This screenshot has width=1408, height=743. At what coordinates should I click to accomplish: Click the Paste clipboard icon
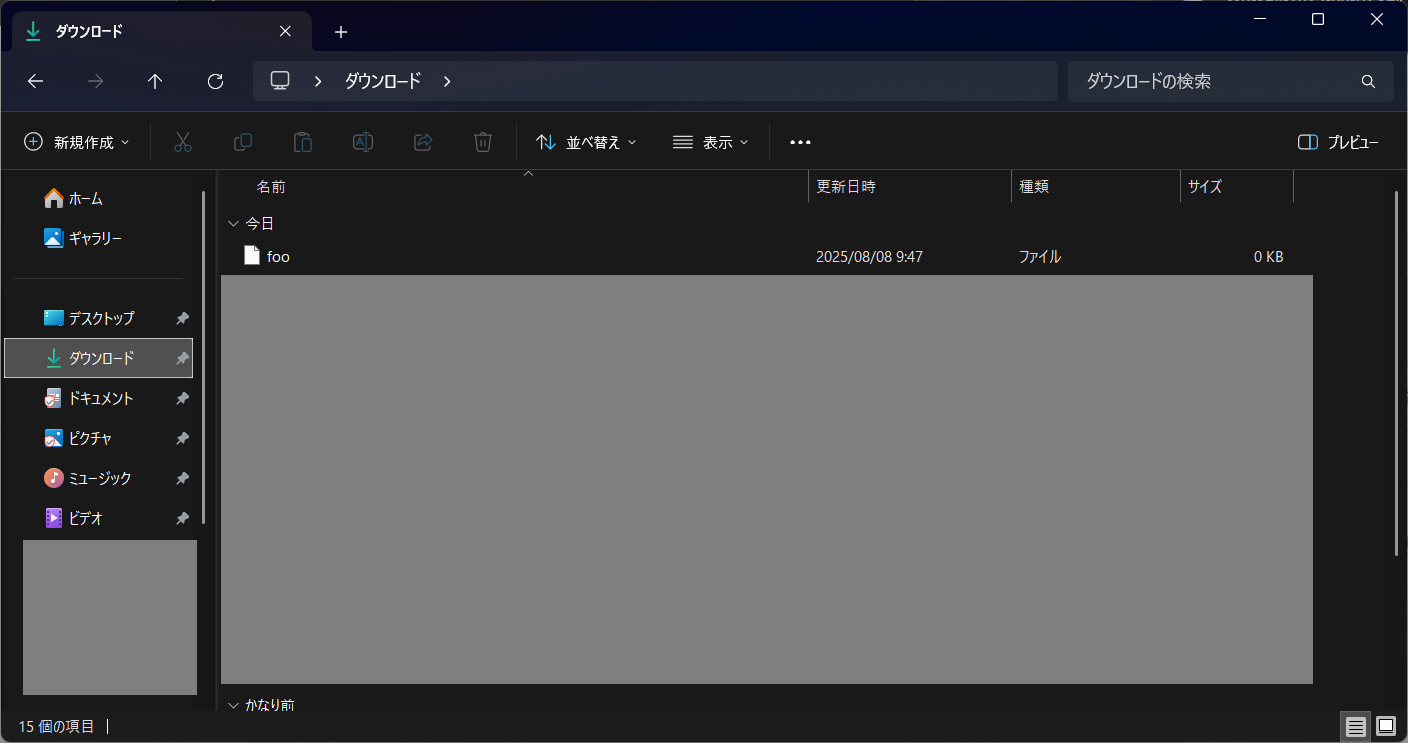point(303,142)
